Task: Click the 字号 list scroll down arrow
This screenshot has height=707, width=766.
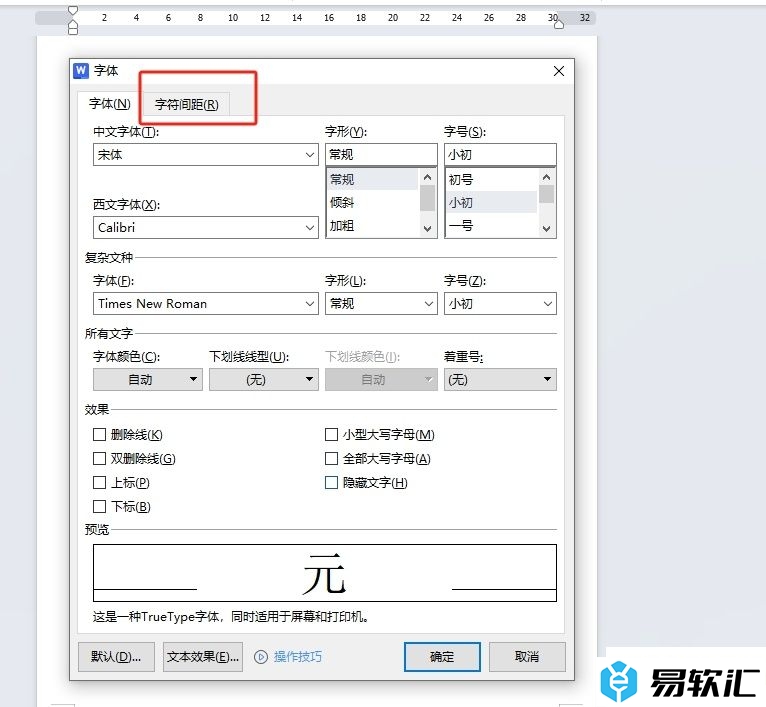Action: pyautogui.click(x=547, y=229)
